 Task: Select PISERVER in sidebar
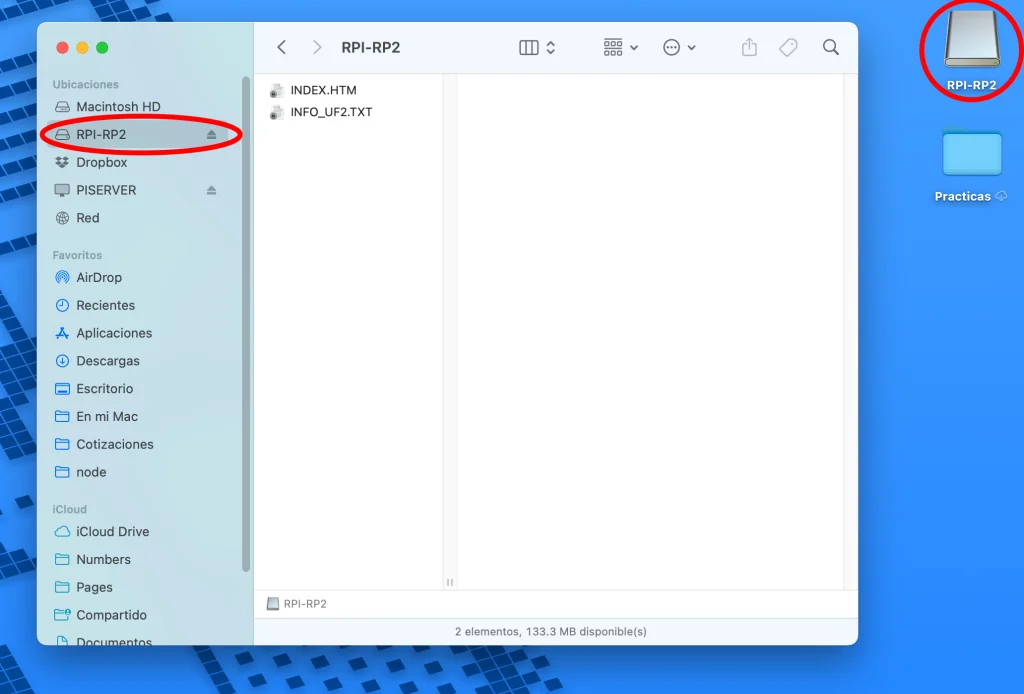pos(140,190)
